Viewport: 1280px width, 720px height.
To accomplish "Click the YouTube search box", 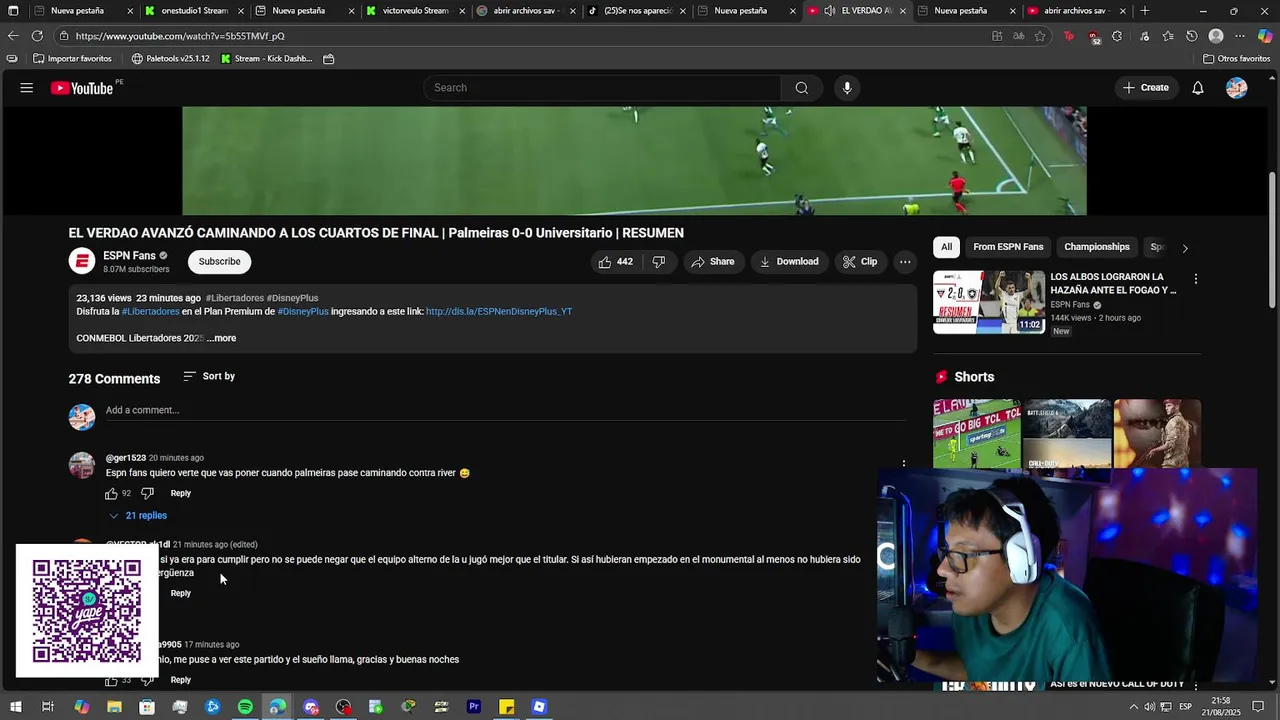I will point(603,88).
